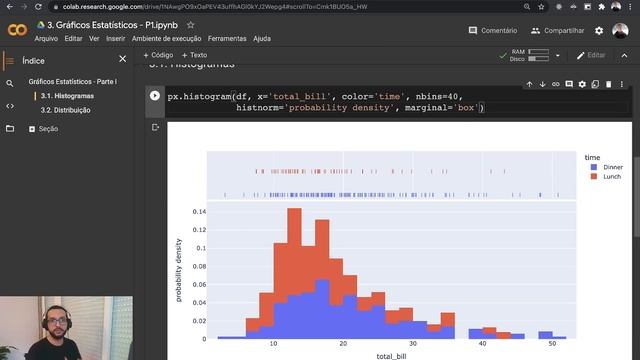Click the RAM usage bar
This screenshot has width=640, height=360.
pos(538,52)
